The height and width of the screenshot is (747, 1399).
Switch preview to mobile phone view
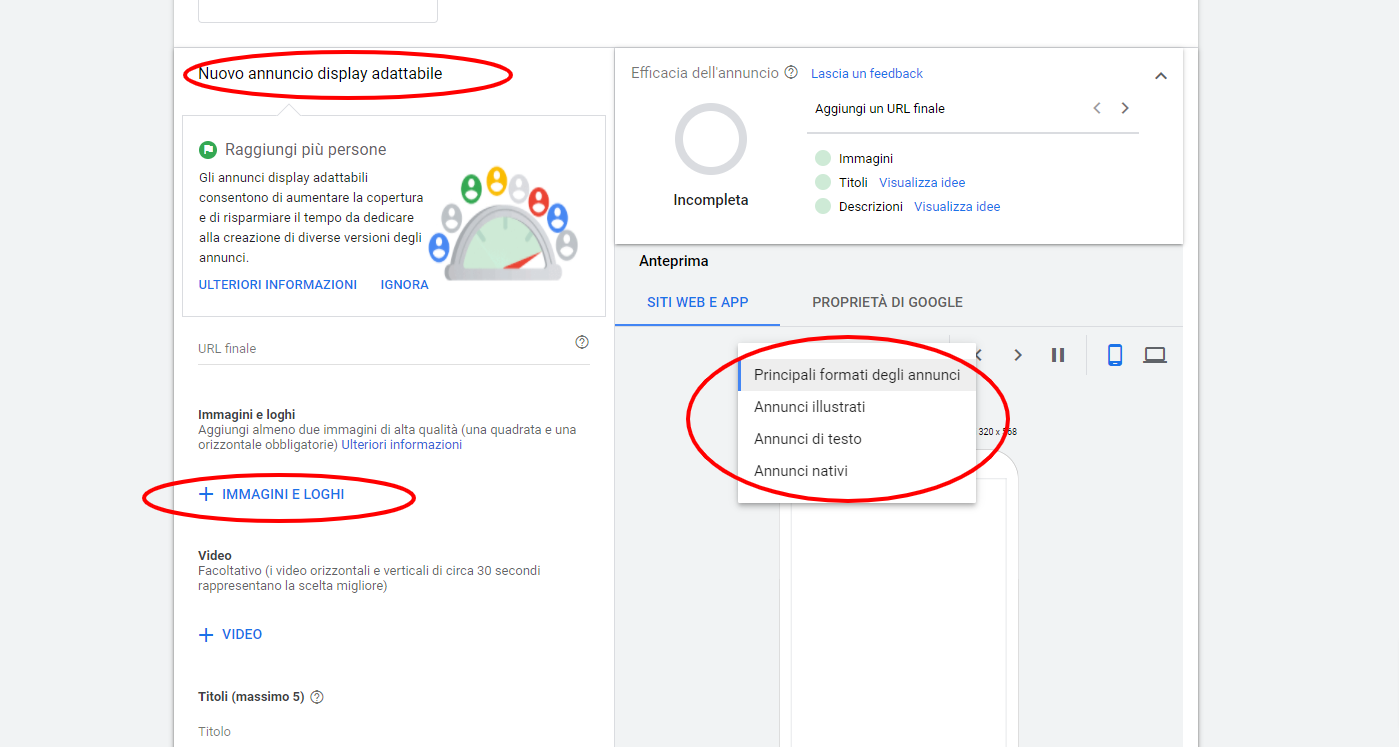[1114, 354]
